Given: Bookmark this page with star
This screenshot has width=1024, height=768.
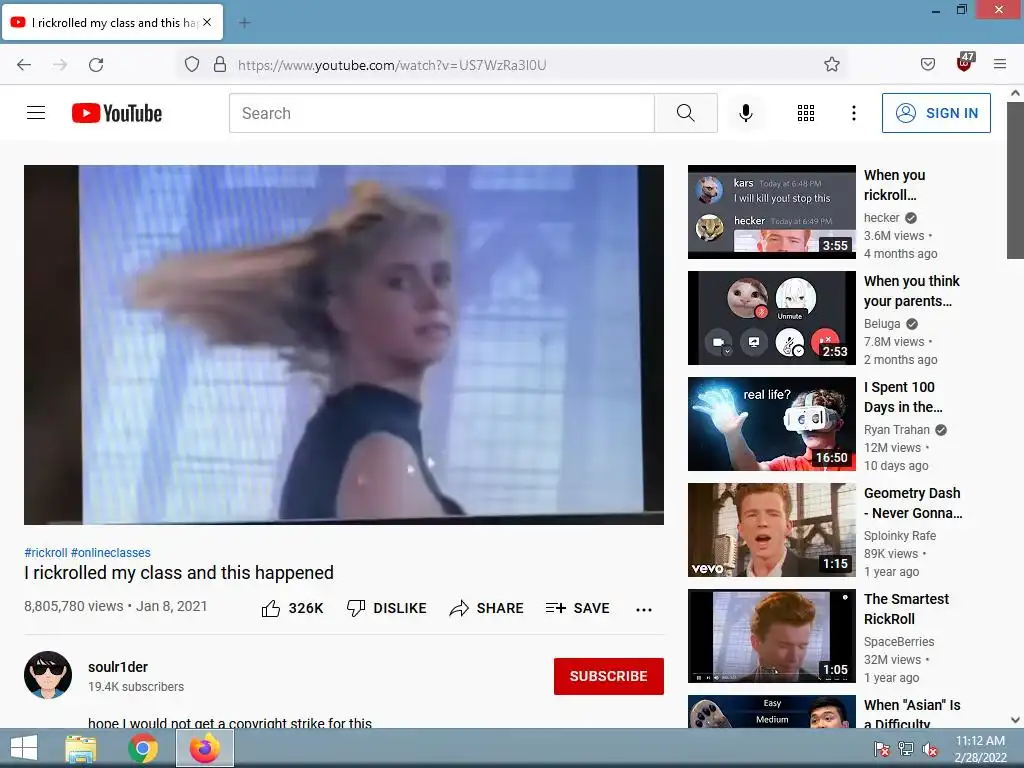Looking at the screenshot, I should tap(831, 64).
